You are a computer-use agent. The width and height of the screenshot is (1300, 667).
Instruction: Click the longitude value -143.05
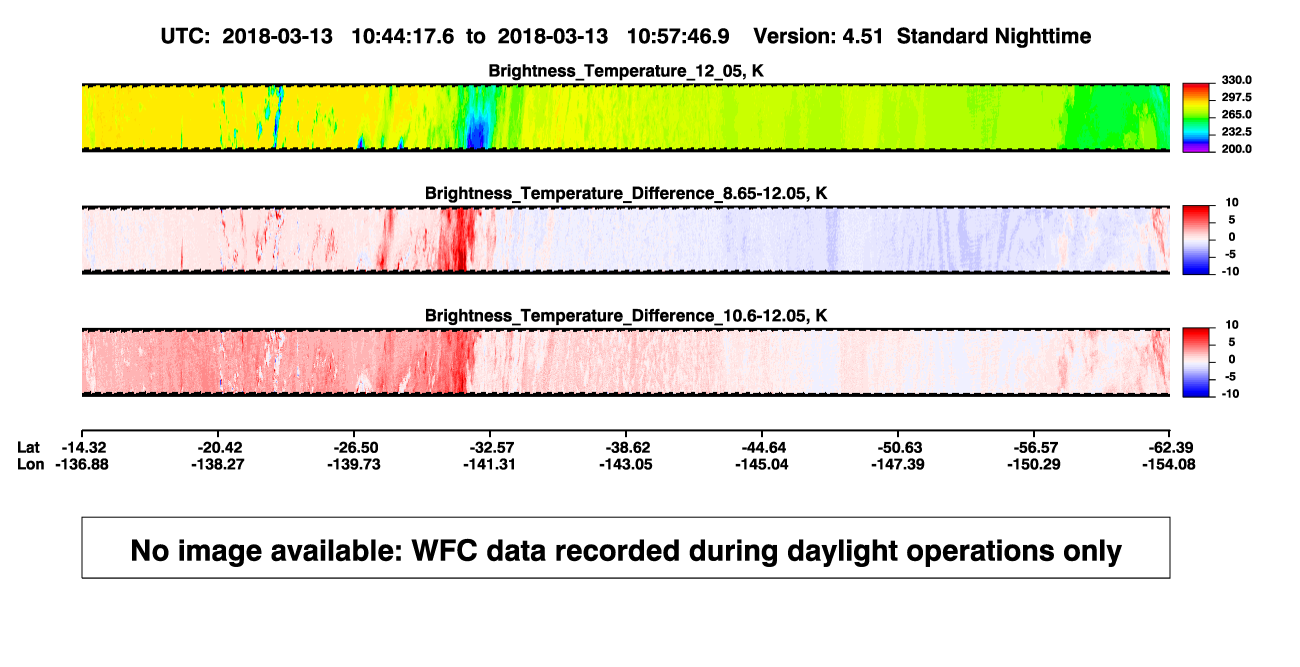pyautogui.click(x=627, y=464)
